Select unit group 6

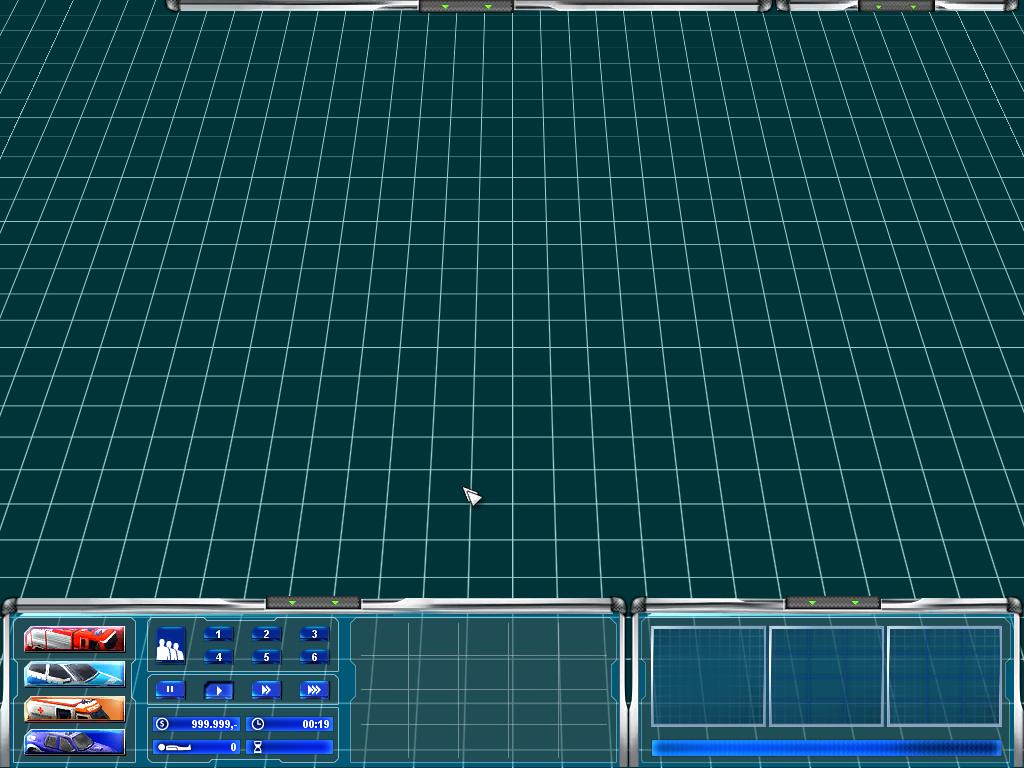coord(314,656)
